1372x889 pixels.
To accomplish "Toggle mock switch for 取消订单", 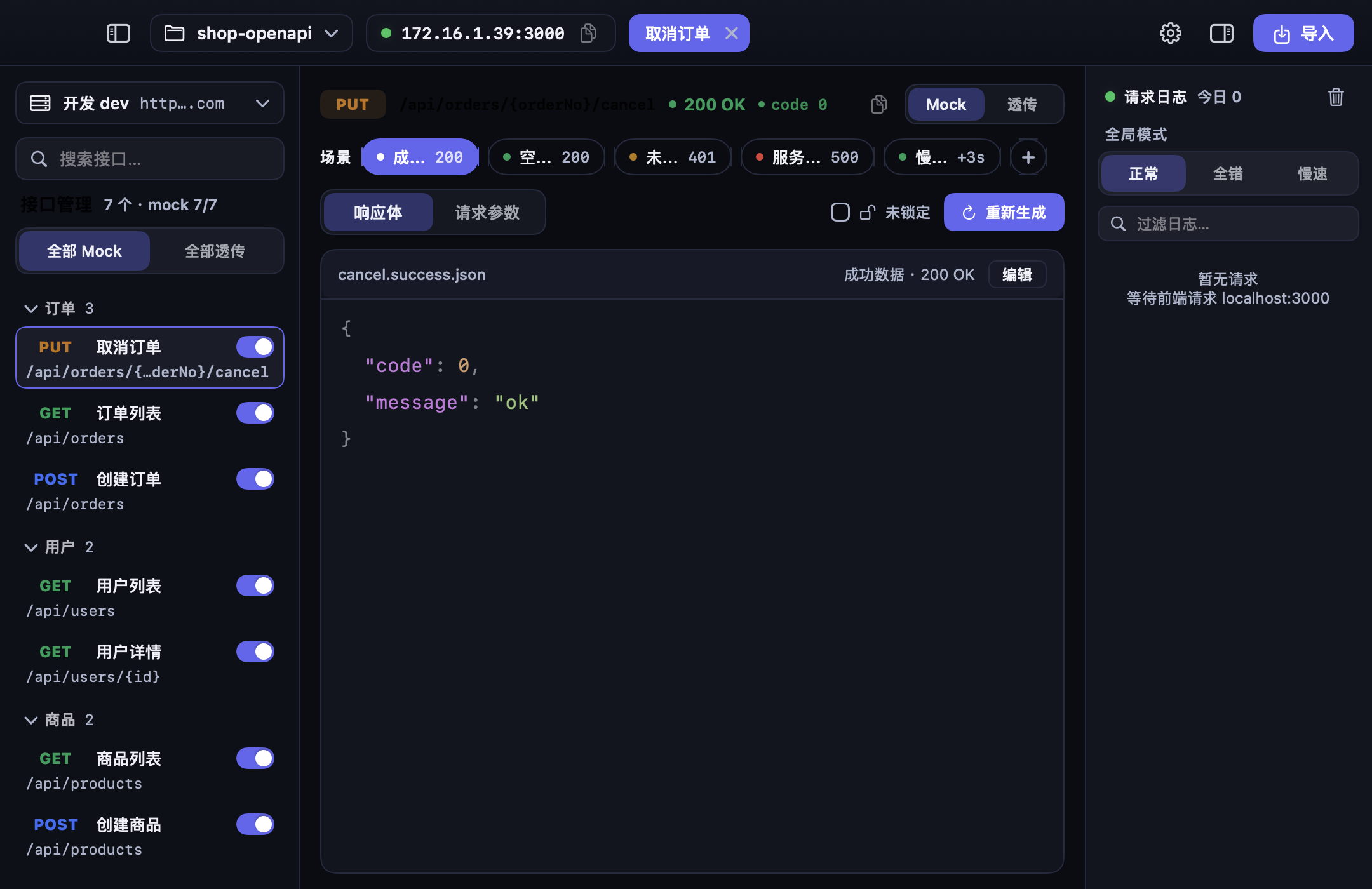I will [255, 347].
